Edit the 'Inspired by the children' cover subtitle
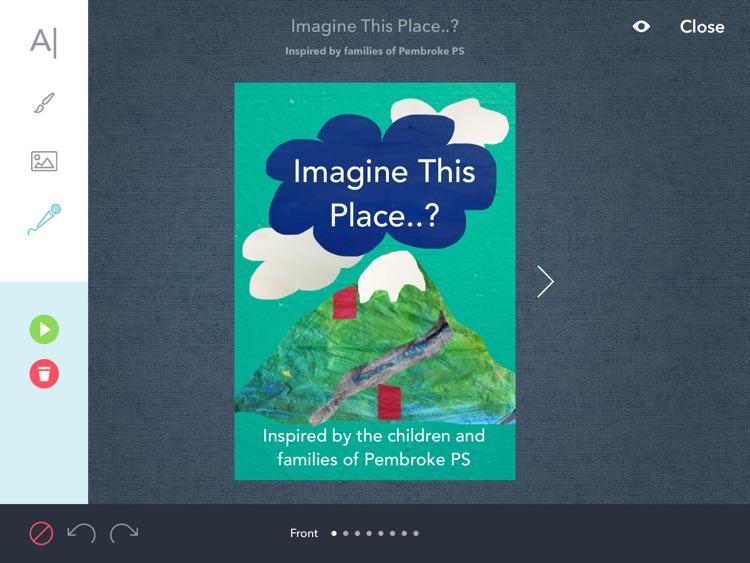 (374, 447)
